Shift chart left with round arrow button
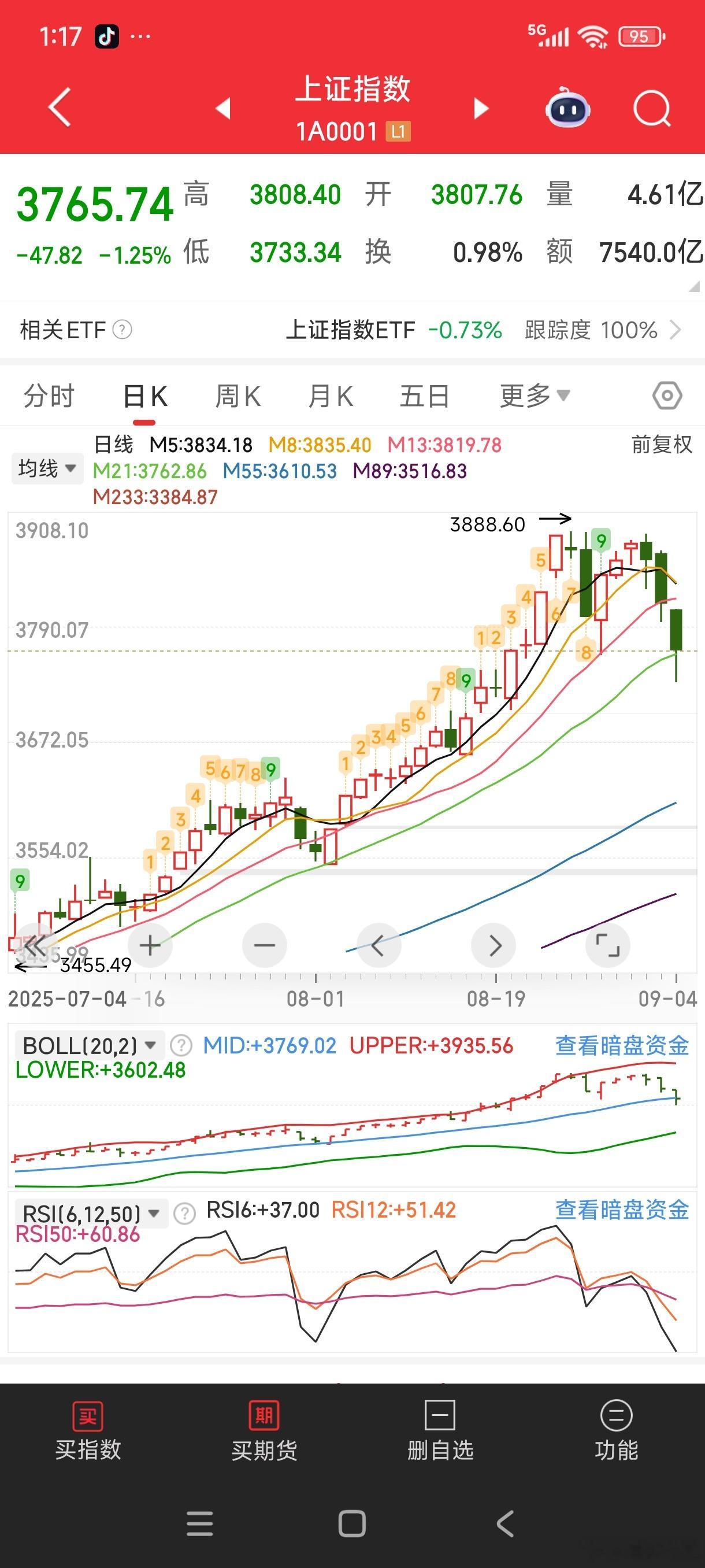 [x=379, y=945]
